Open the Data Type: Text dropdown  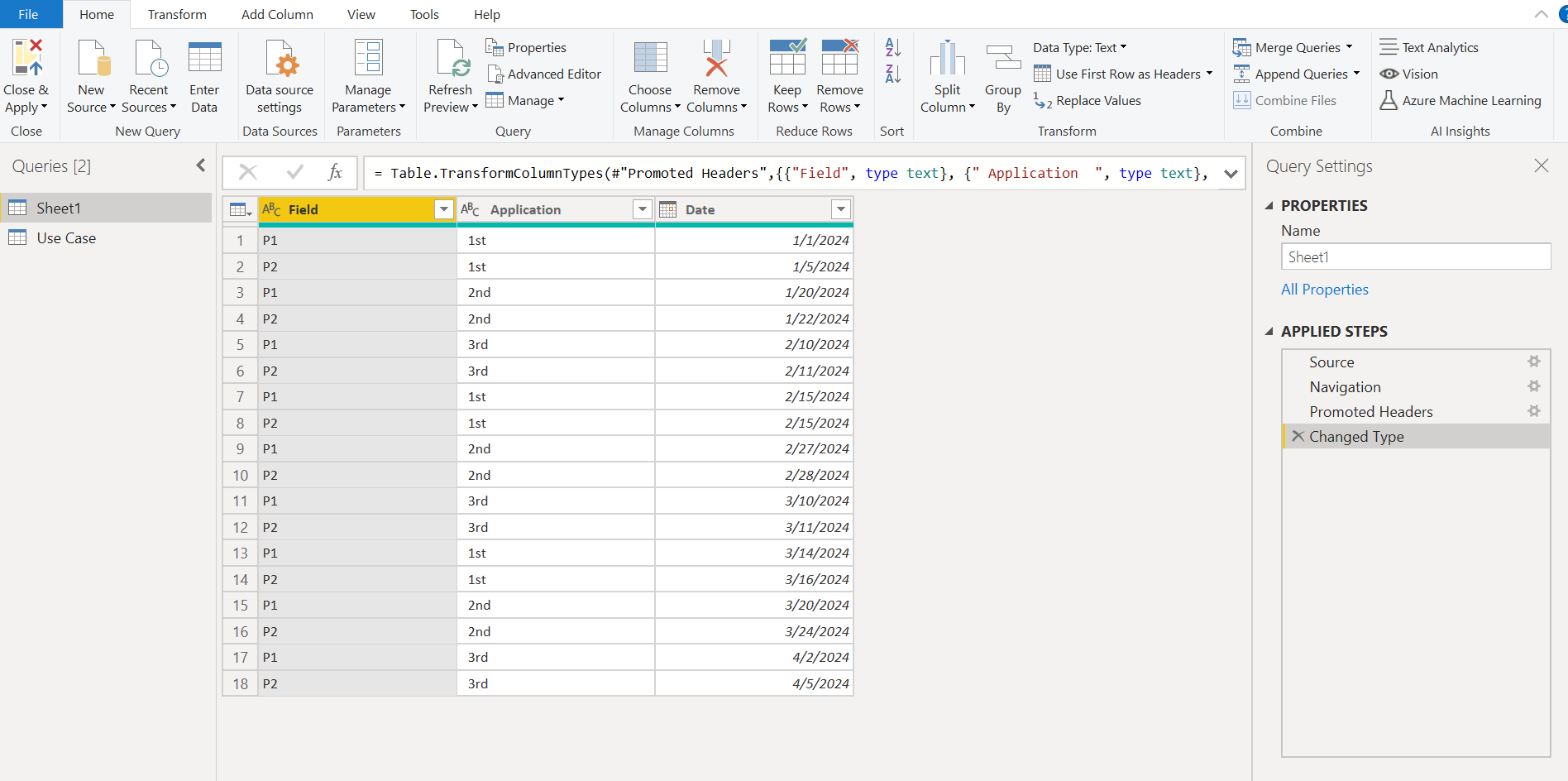point(1079,47)
